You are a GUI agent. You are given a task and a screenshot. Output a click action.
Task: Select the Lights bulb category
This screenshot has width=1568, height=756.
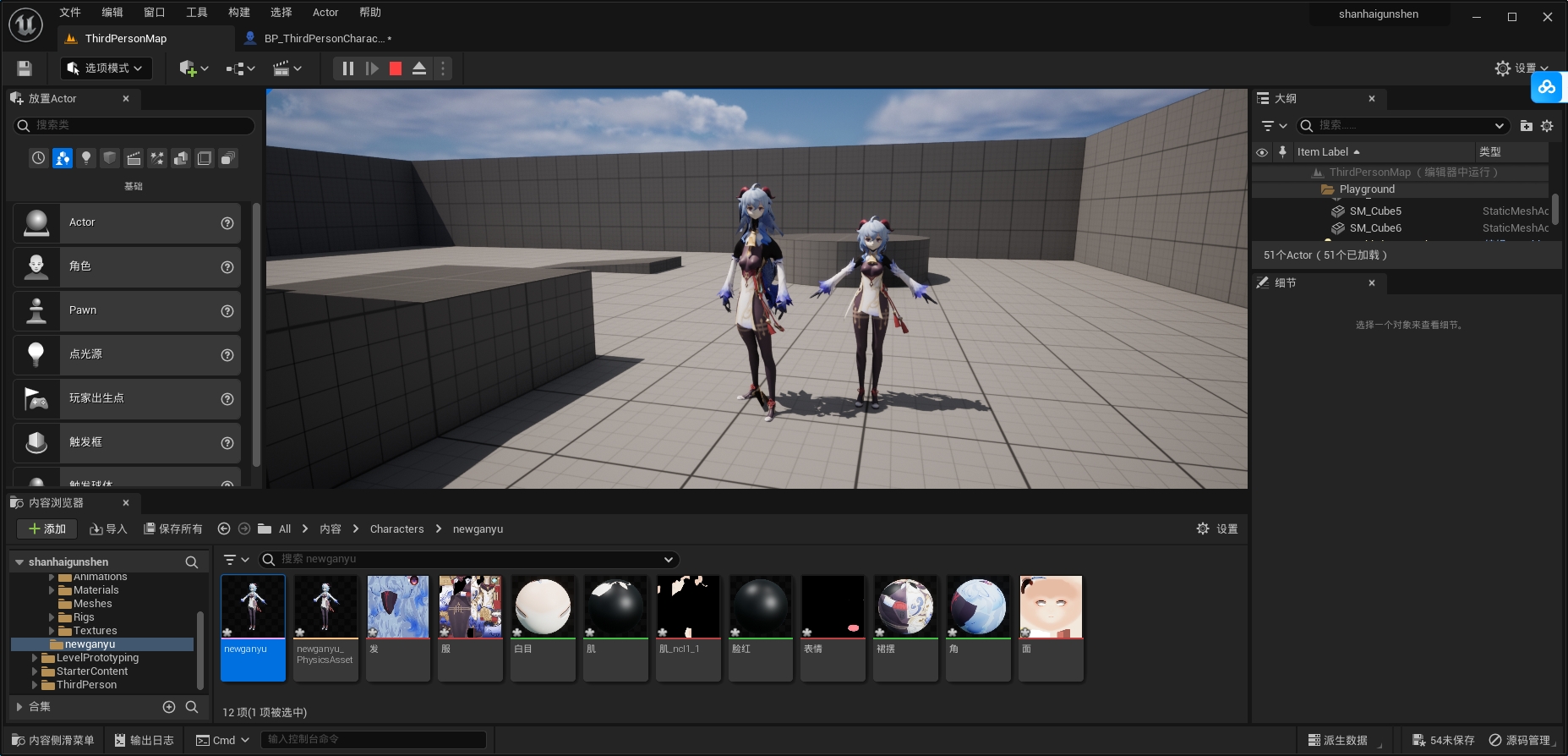tap(86, 158)
